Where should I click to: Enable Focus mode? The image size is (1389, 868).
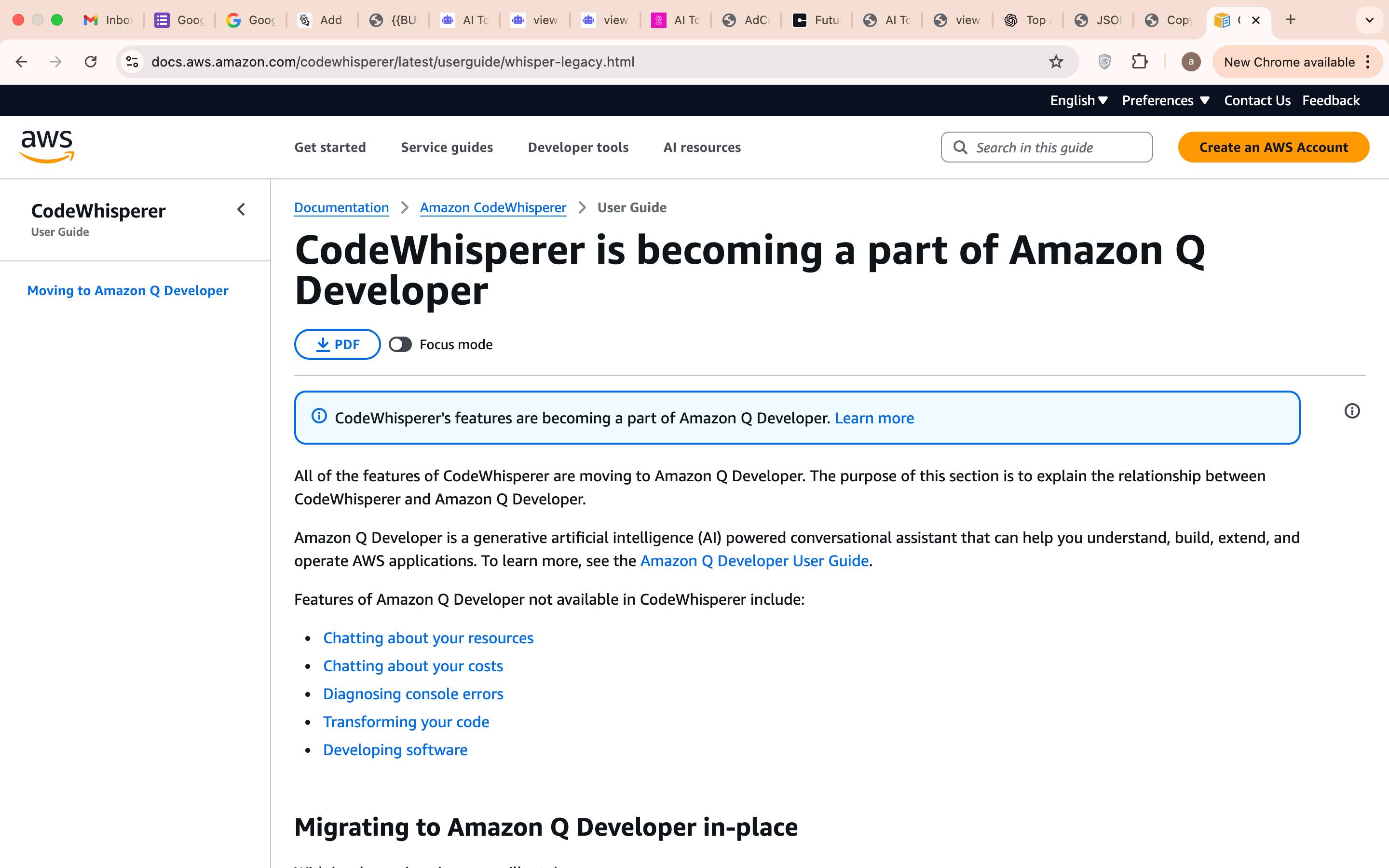(400, 344)
